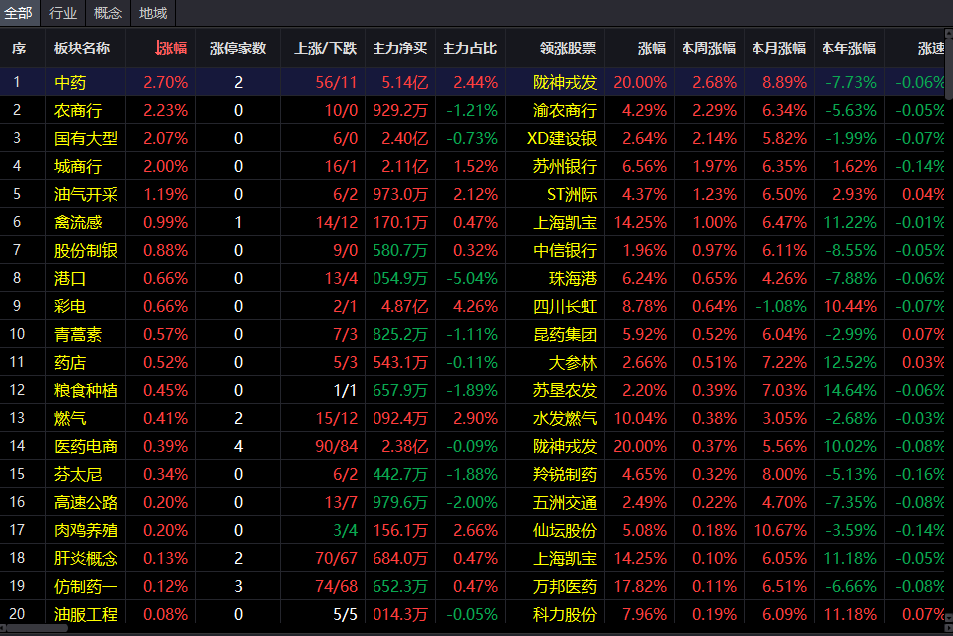Click leading stock 渝农商行
This screenshot has width=953, height=636.
tap(565, 111)
